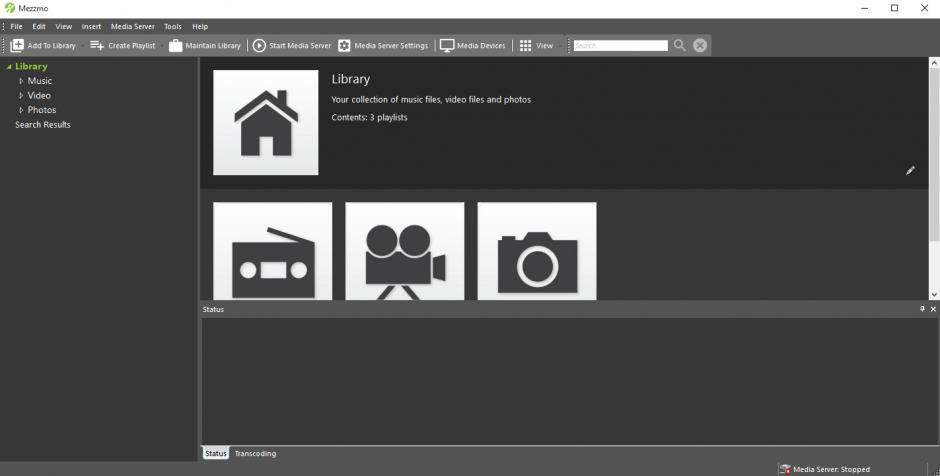Click the Library home thumbnail

click(x=266, y=122)
